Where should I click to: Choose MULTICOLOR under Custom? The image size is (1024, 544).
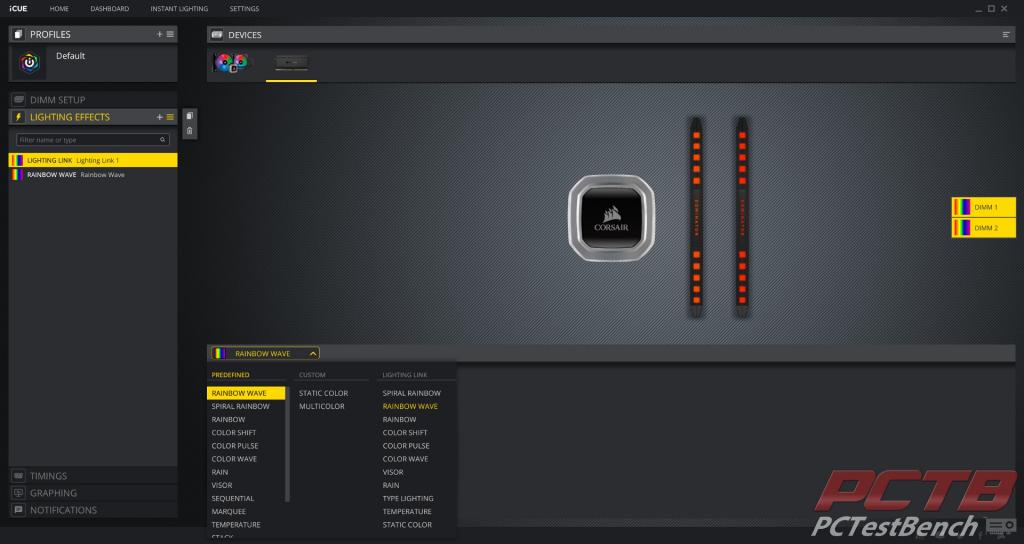click(x=321, y=406)
